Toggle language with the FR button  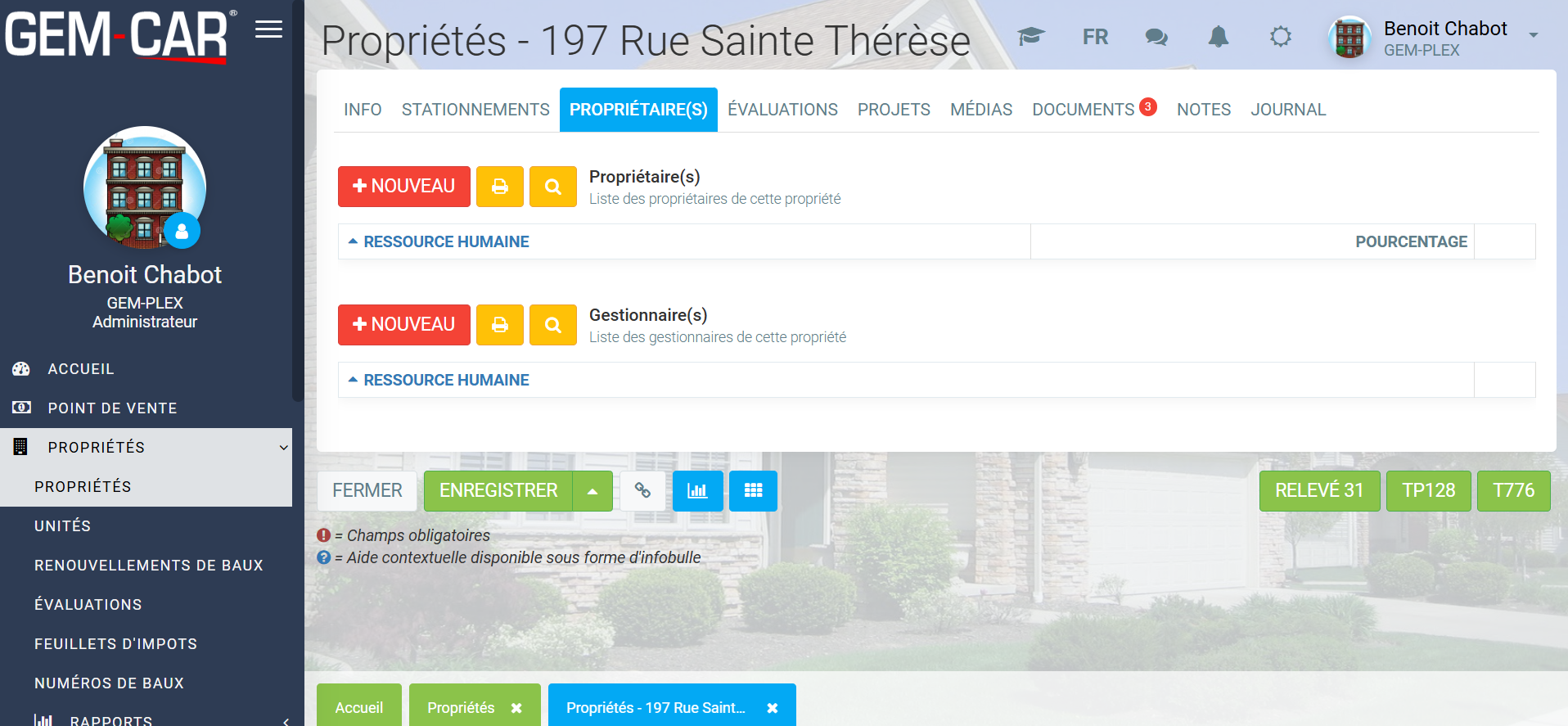(x=1095, y=37)
